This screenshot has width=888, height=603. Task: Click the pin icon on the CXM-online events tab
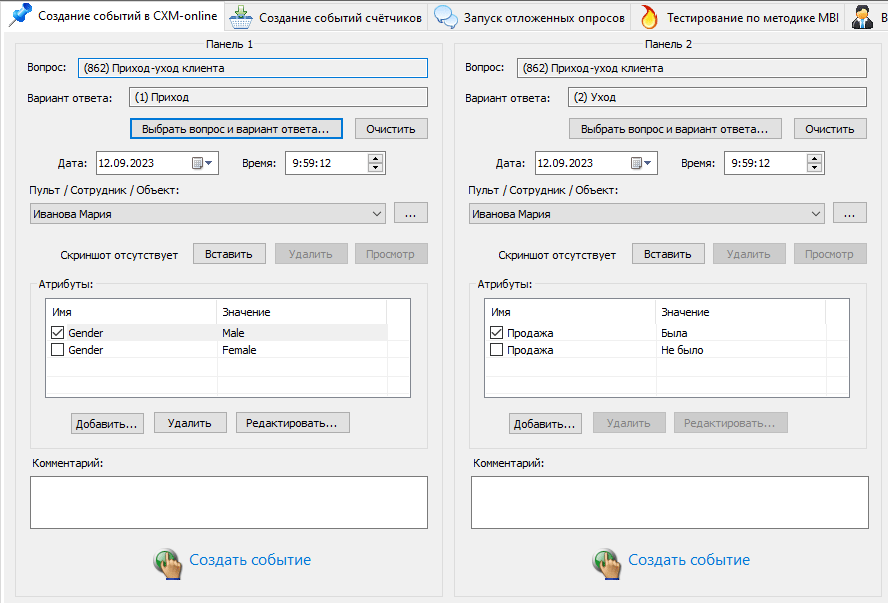[x=20, y=16]
